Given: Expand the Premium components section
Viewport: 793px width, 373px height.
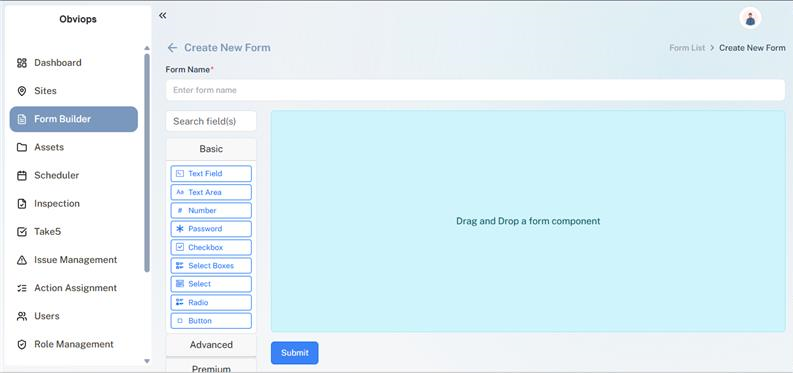Looking at the screenshot, I should [x=211, y=366].
